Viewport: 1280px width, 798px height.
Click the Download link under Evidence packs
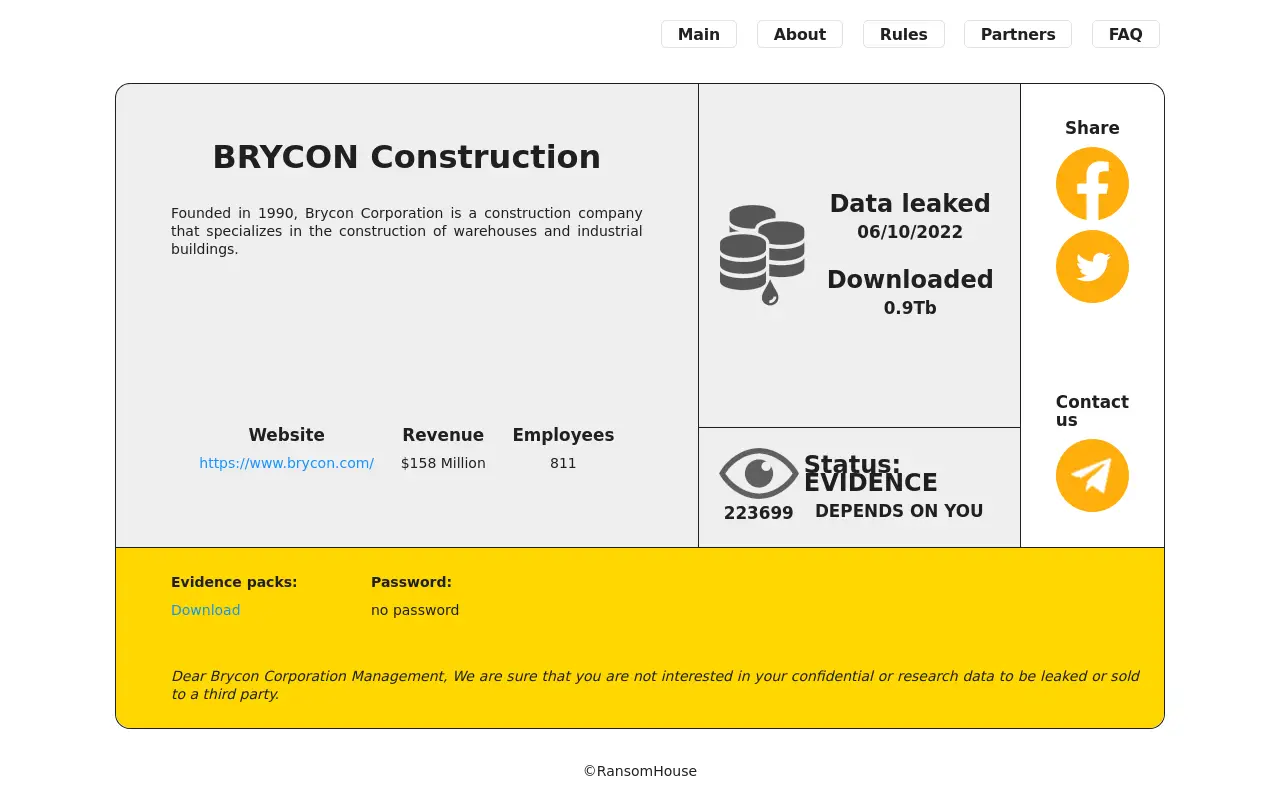click(205, 610)
